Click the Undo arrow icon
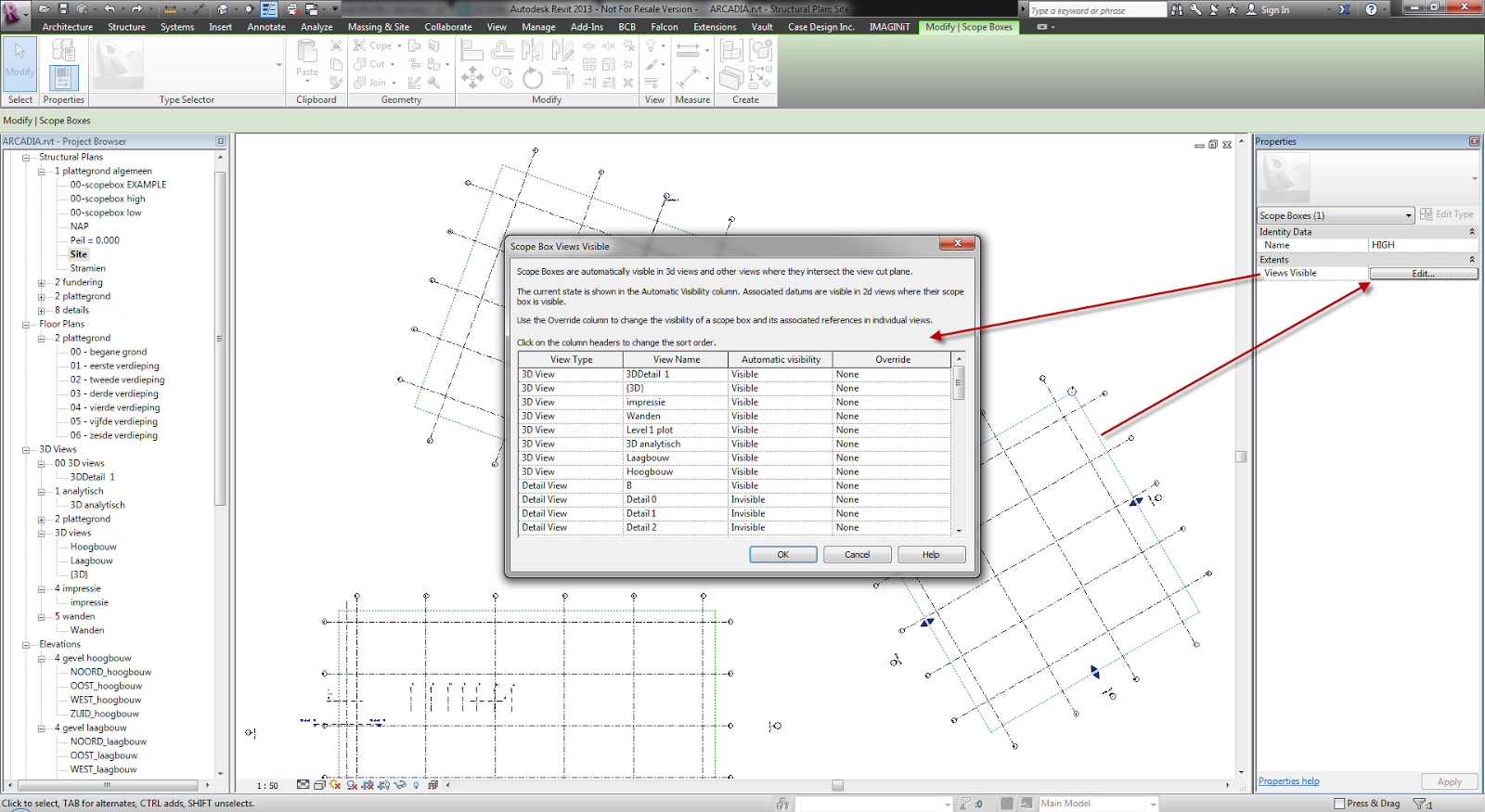Viewport: 1485px width, 812px height. coord(110,9)
